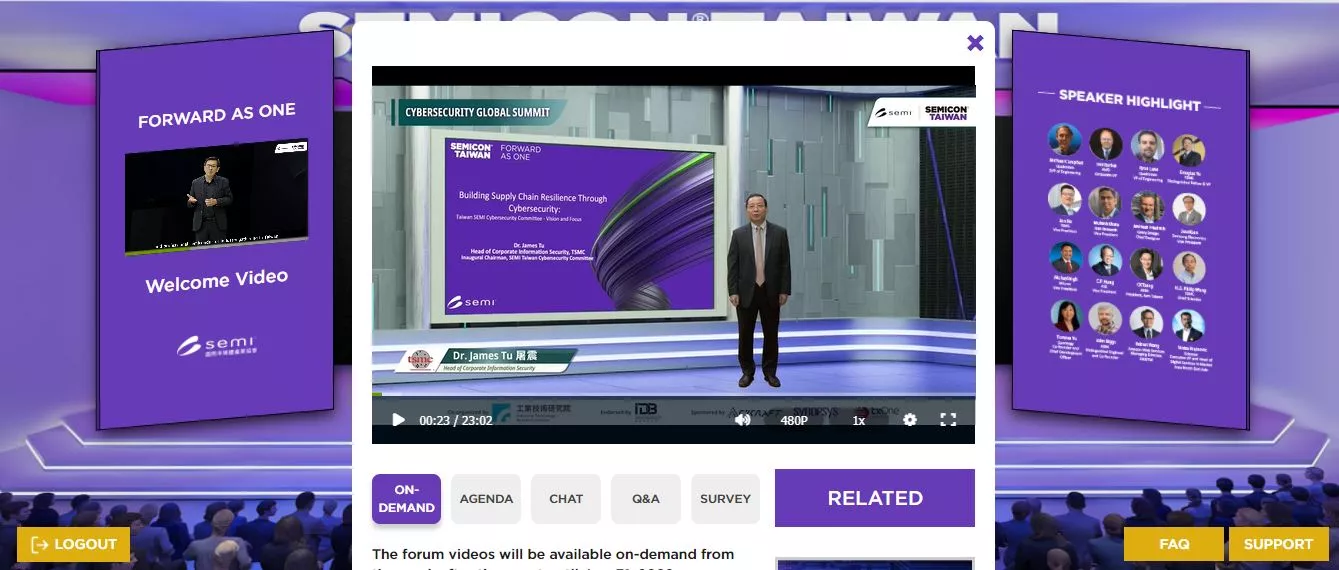The width and height of the screenshot is (1339, 570).
Task: Change the 1x playback speed
Action: point(858,420)
